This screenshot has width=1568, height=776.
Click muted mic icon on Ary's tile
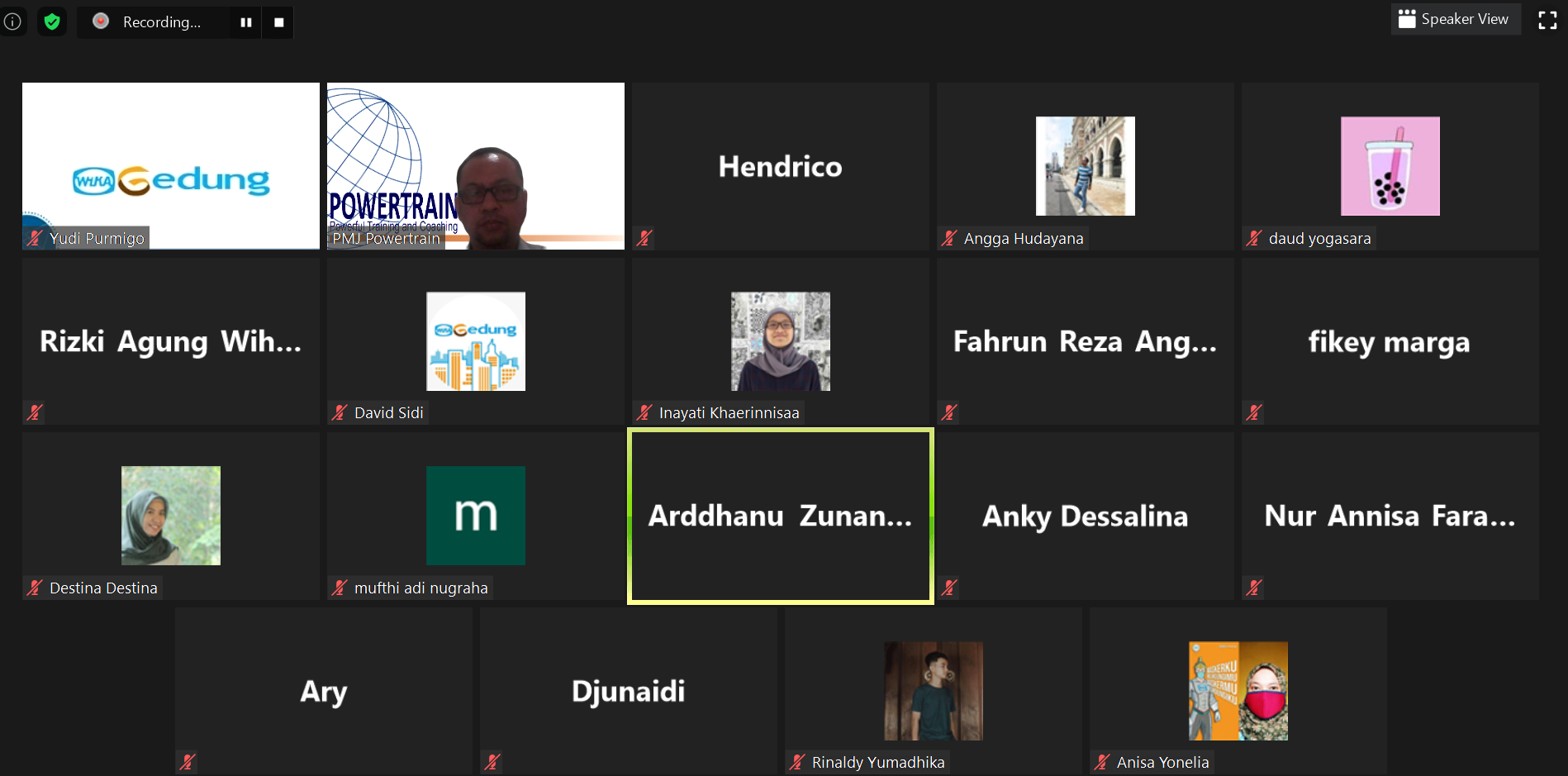[188, 762]
